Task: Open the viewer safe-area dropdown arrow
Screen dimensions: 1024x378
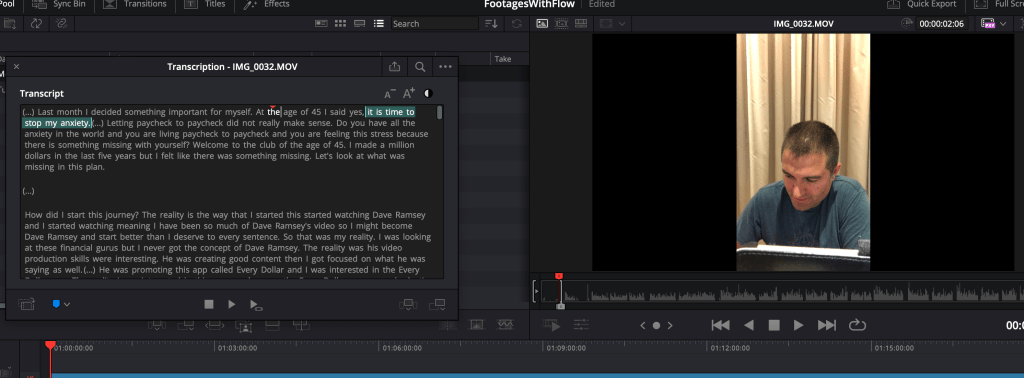Action: point(622,24)
